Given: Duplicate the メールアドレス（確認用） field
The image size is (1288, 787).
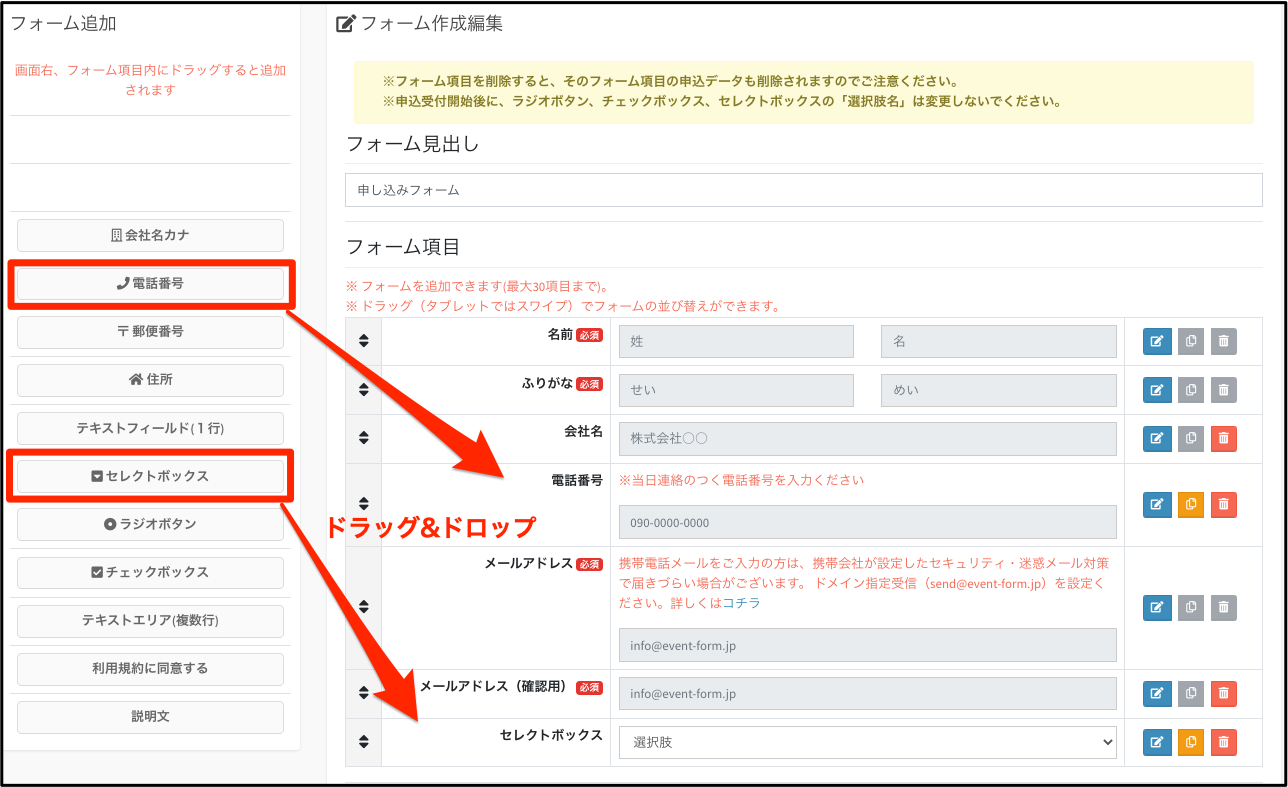Looking at the screenshot, I should point(1190,693).
